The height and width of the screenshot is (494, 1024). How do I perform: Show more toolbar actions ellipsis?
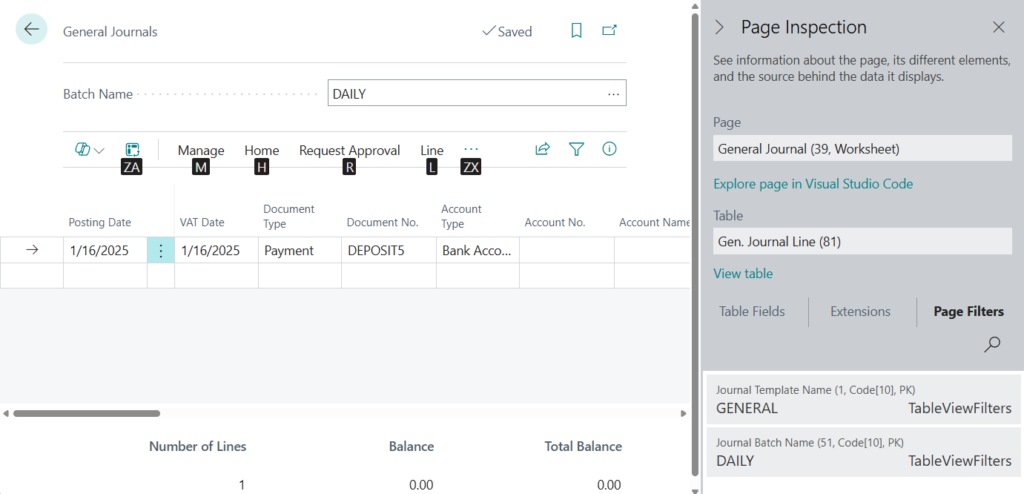click(471, 149)
